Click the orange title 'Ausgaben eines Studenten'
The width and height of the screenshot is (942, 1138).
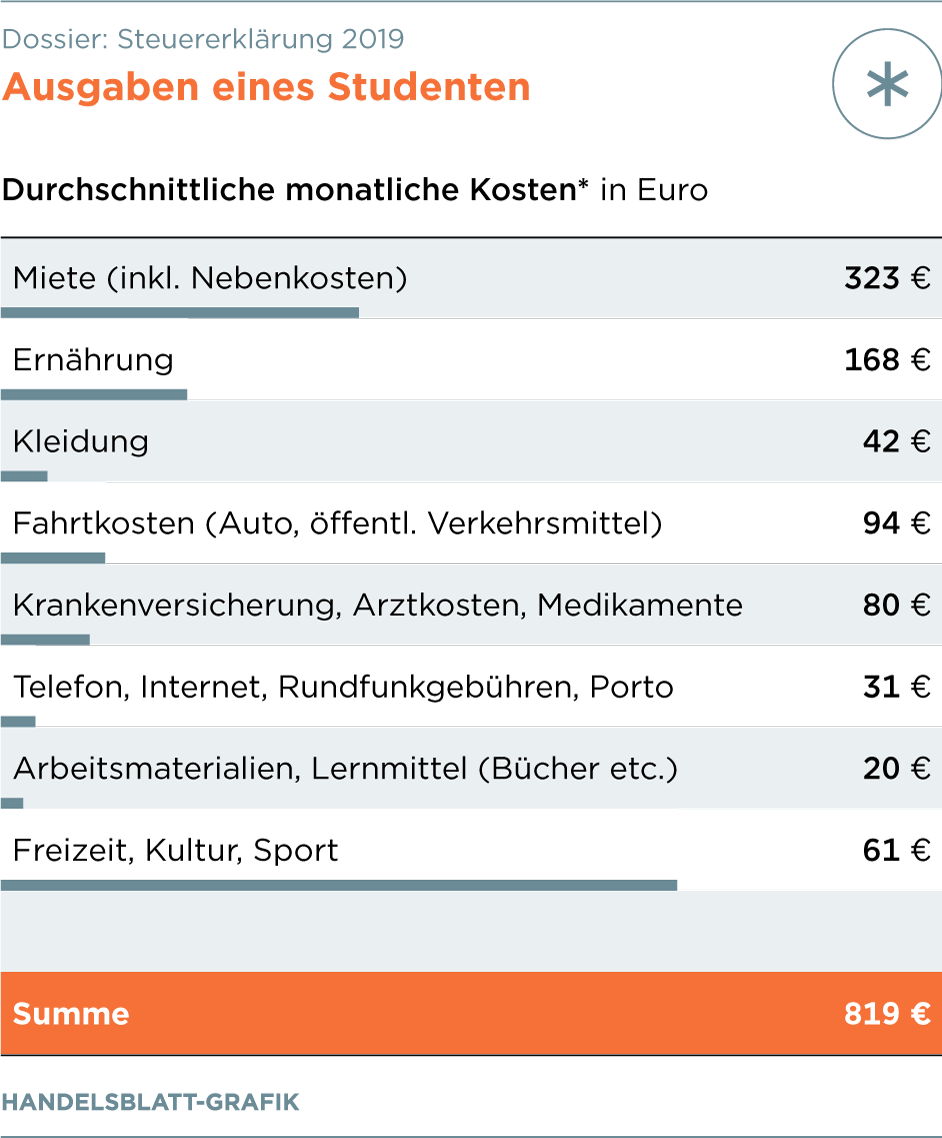click(x=266, y=87)
